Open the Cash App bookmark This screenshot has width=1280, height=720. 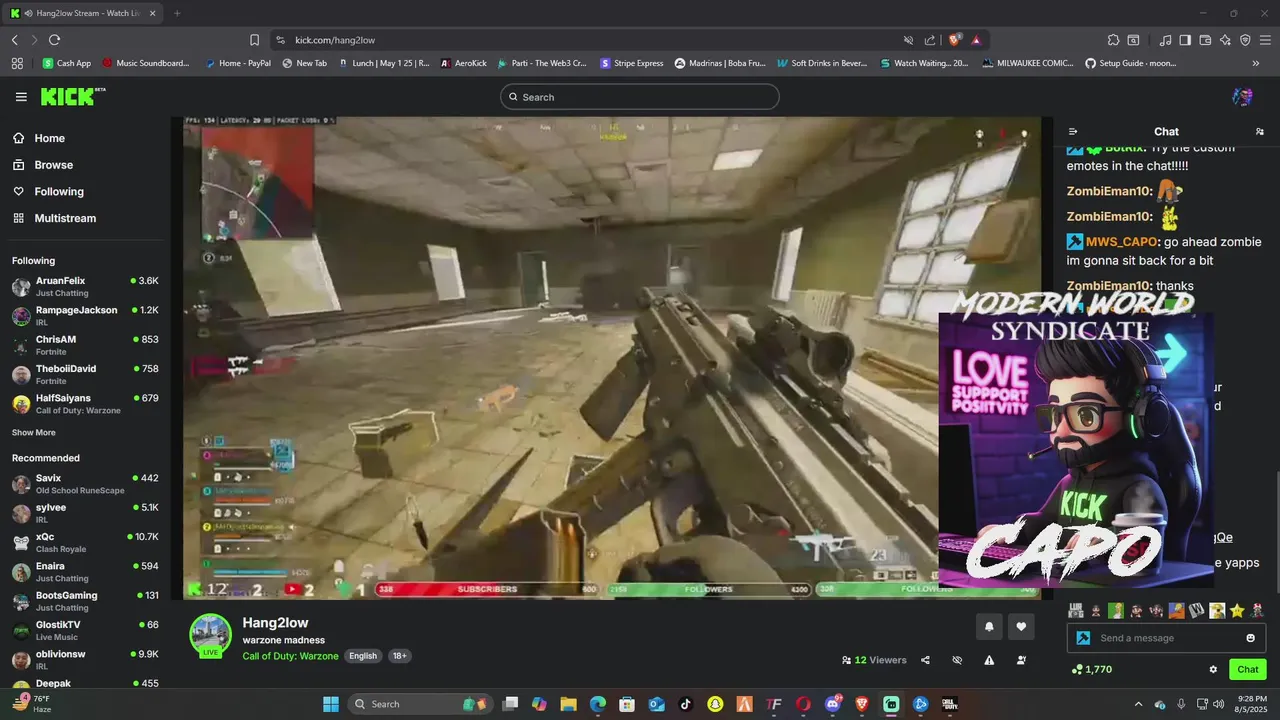[66, 63]
